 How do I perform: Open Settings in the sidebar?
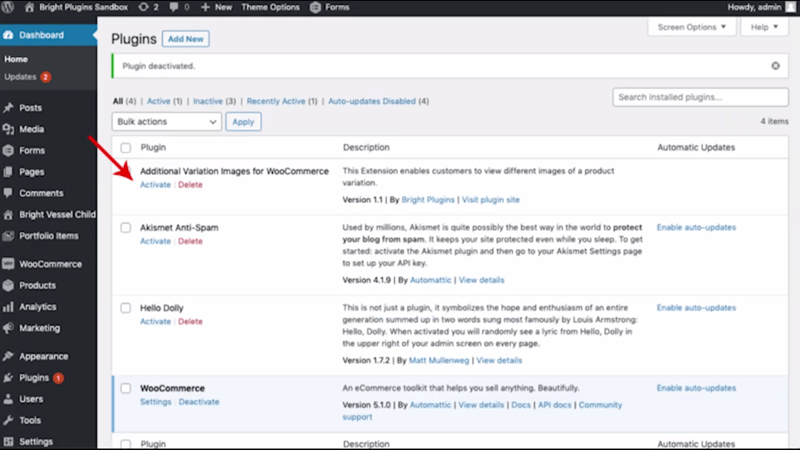(x=36, y=442)
